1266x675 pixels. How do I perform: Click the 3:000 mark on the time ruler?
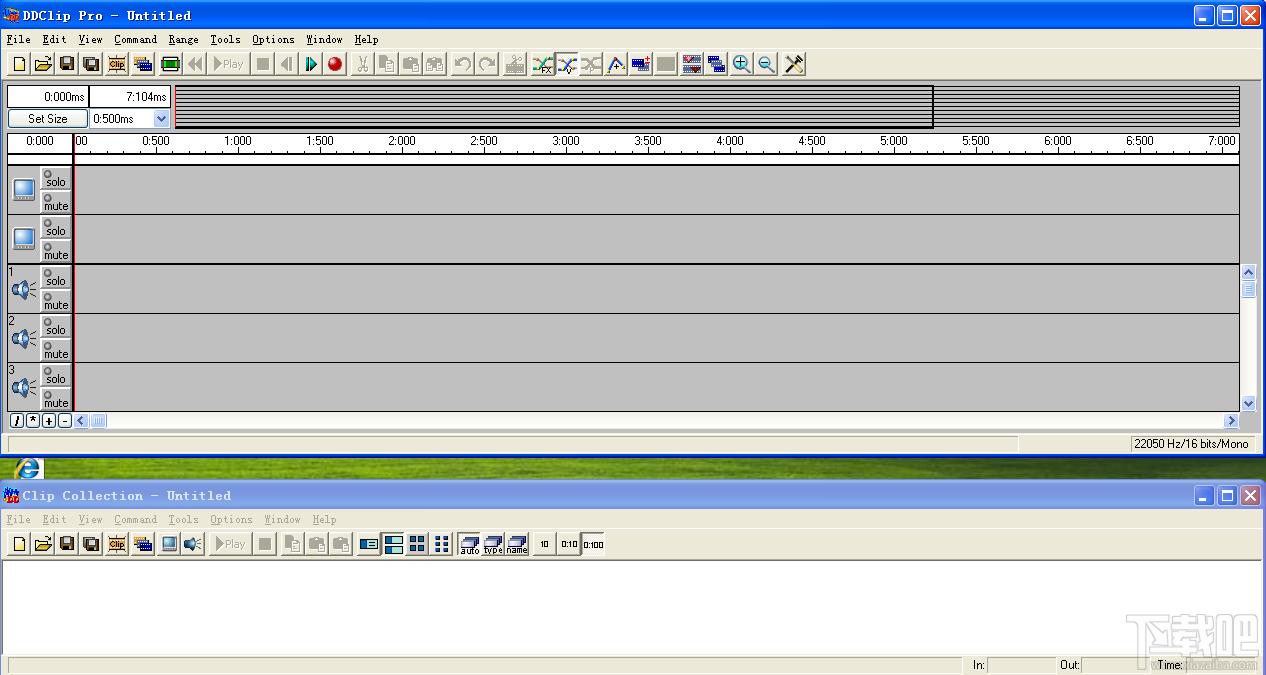(x=566, y=141)
